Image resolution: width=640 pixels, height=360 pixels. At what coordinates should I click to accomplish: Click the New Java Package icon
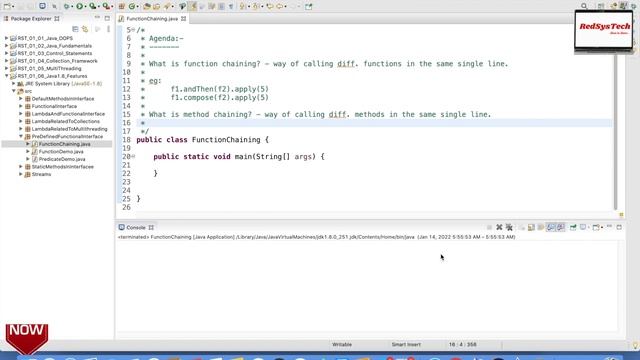pos(122,6)
